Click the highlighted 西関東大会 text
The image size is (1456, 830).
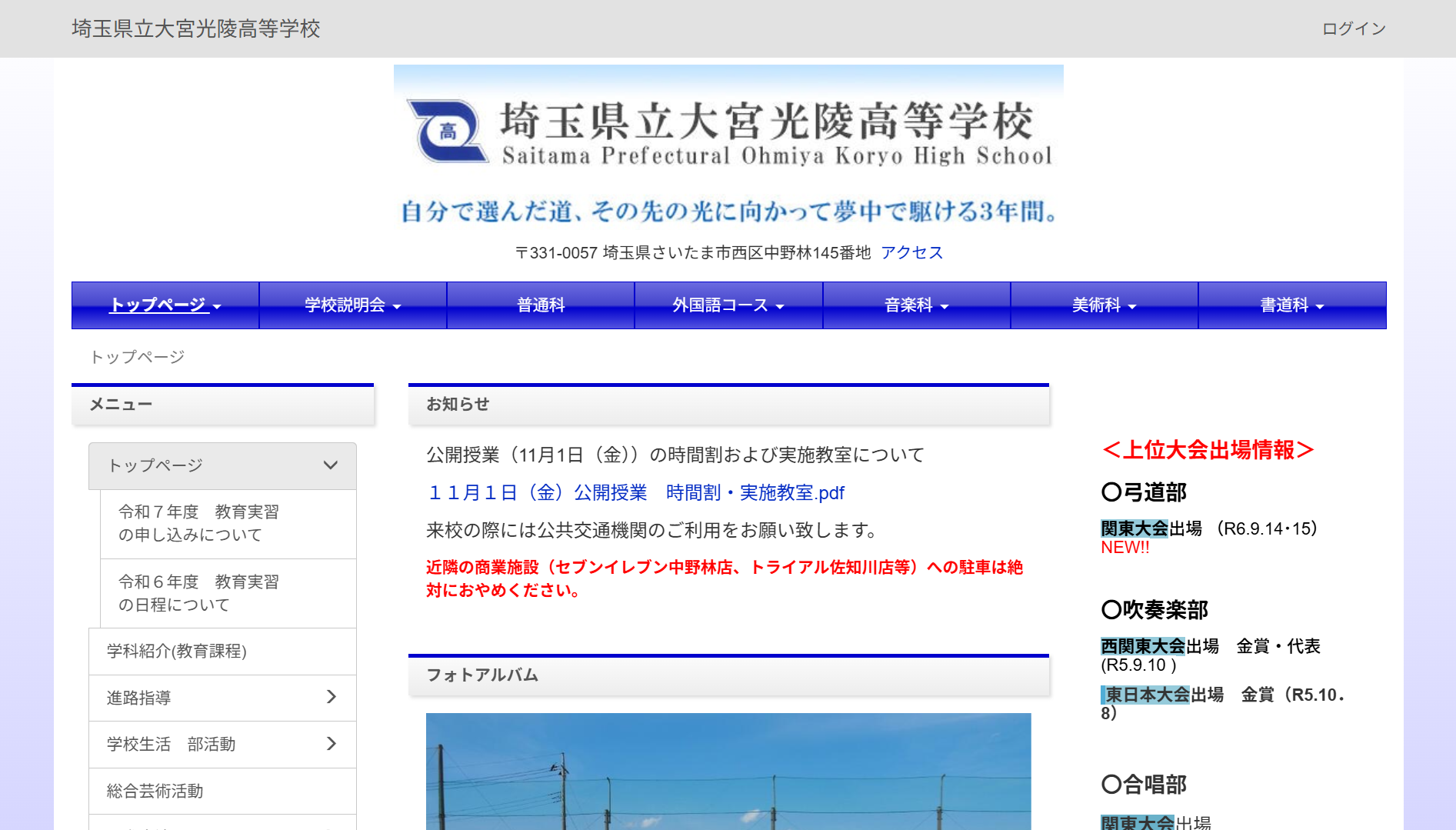tap(1143, 646)
